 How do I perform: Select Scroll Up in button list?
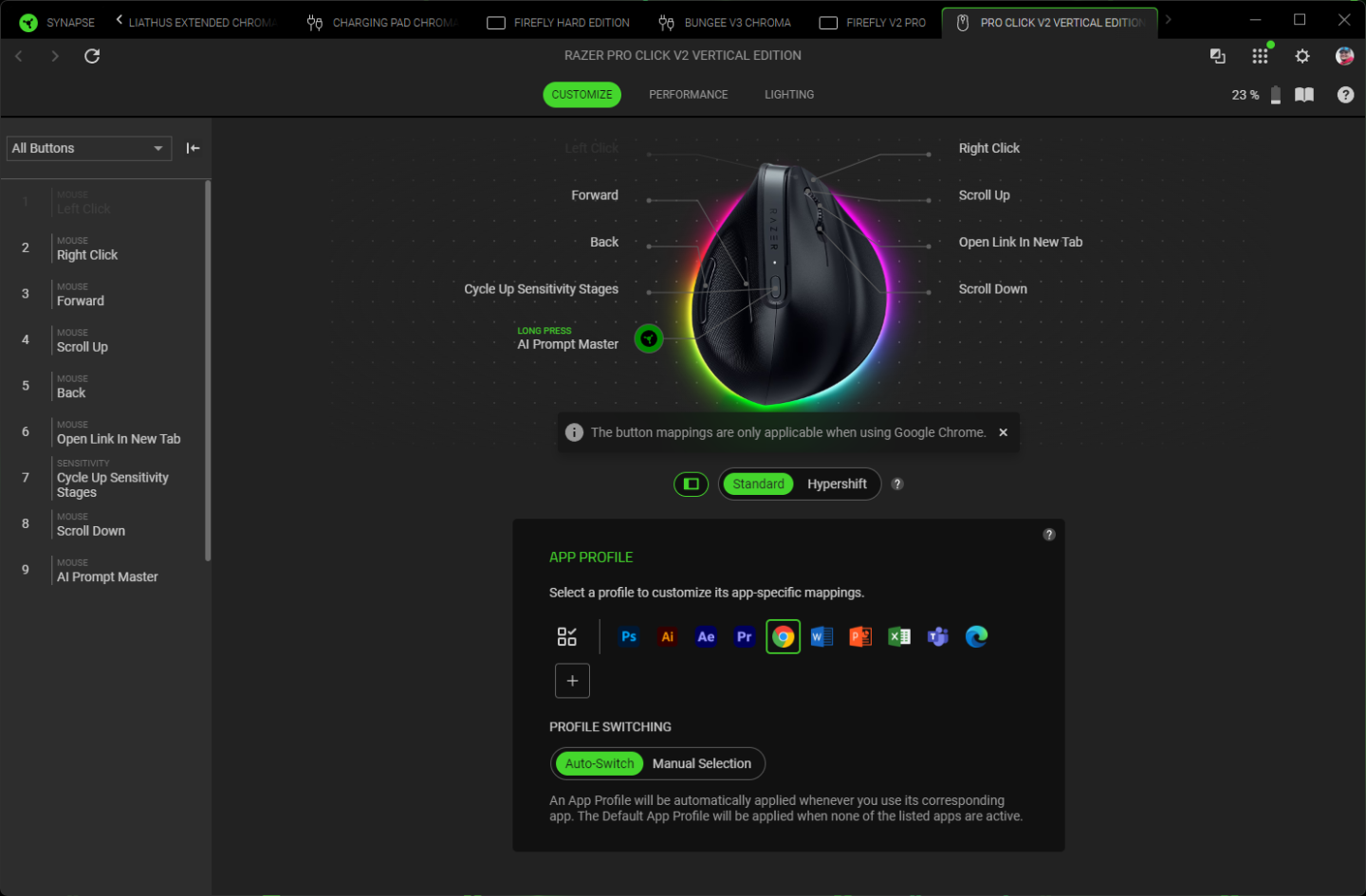tap(104, 340)
